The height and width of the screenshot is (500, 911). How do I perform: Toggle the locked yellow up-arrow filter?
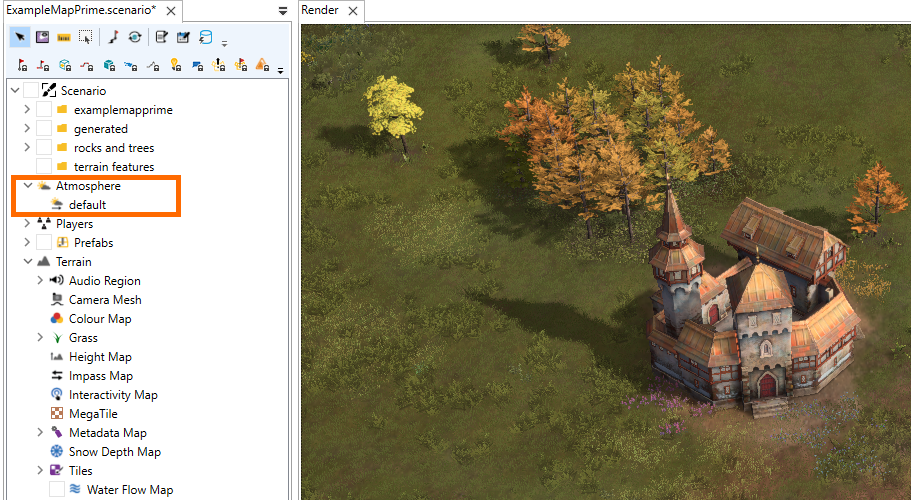pos(218,65)
